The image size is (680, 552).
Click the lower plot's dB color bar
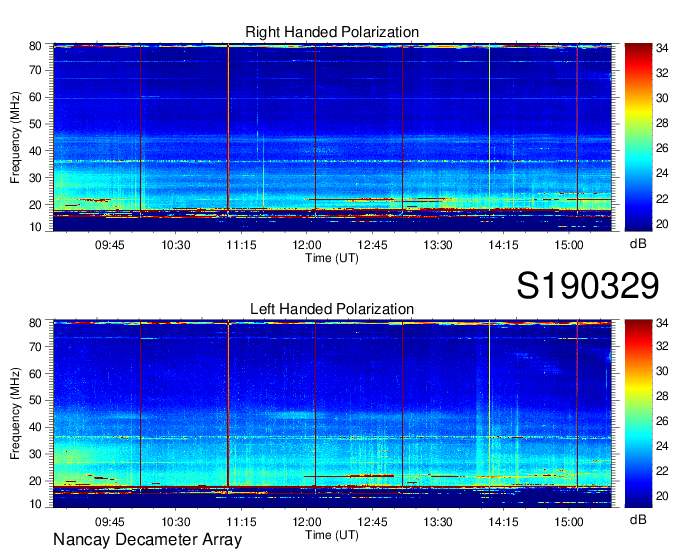click(x=638, y=414)
